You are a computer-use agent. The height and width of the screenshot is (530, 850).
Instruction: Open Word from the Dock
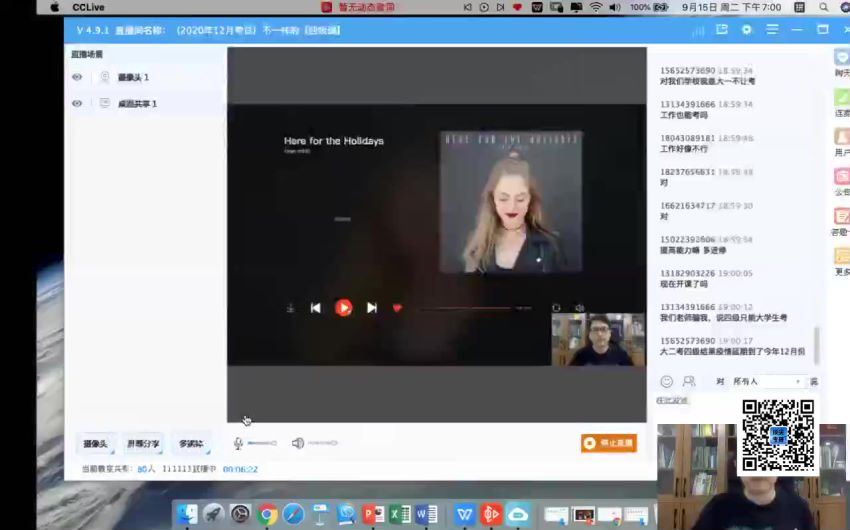point(427,514)
